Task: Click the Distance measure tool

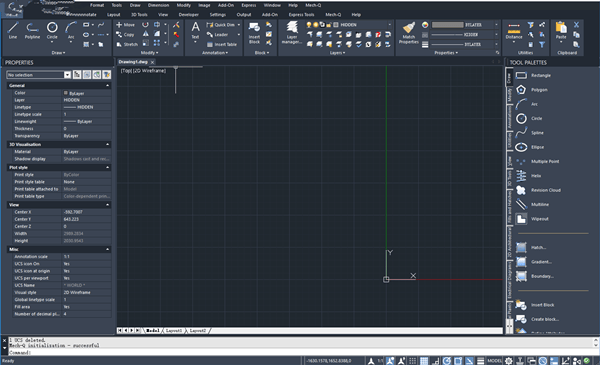Action: [x=514, y=31]
